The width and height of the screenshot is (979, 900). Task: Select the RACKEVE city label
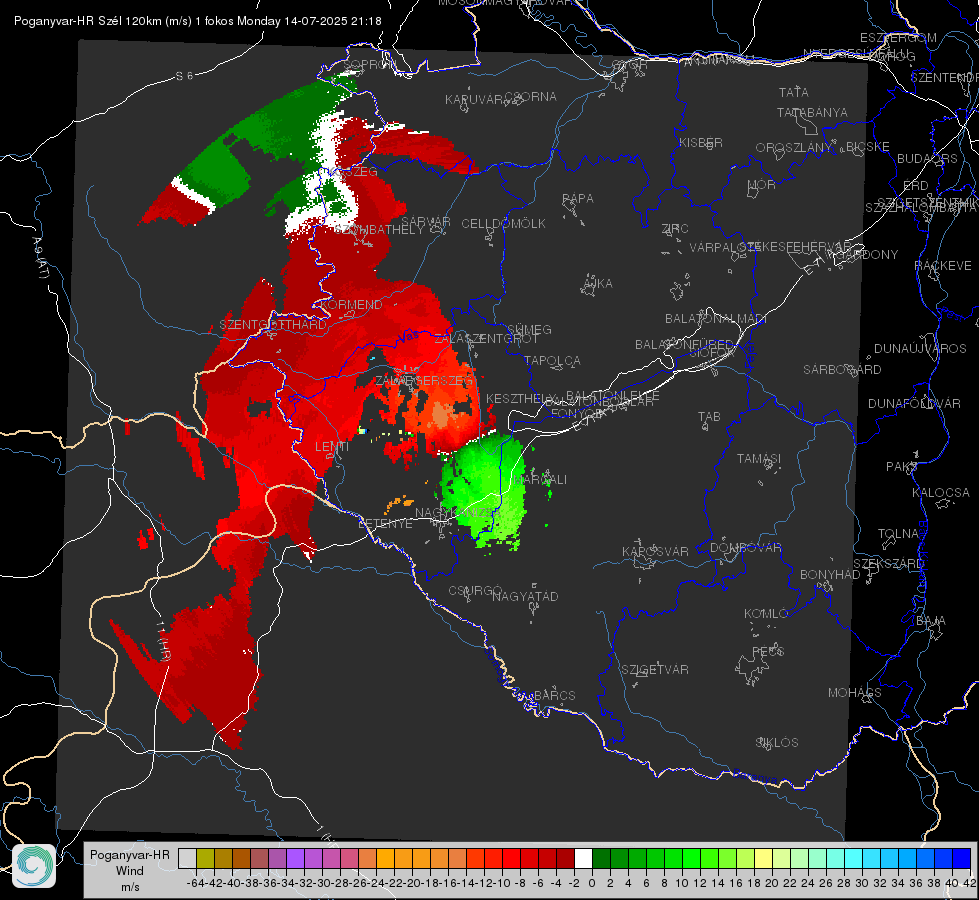pos(943,265)
